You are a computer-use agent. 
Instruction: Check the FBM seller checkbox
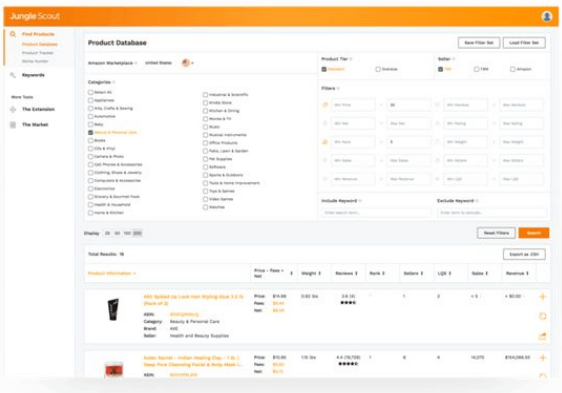pyautogui.click(x=476, y=69)
